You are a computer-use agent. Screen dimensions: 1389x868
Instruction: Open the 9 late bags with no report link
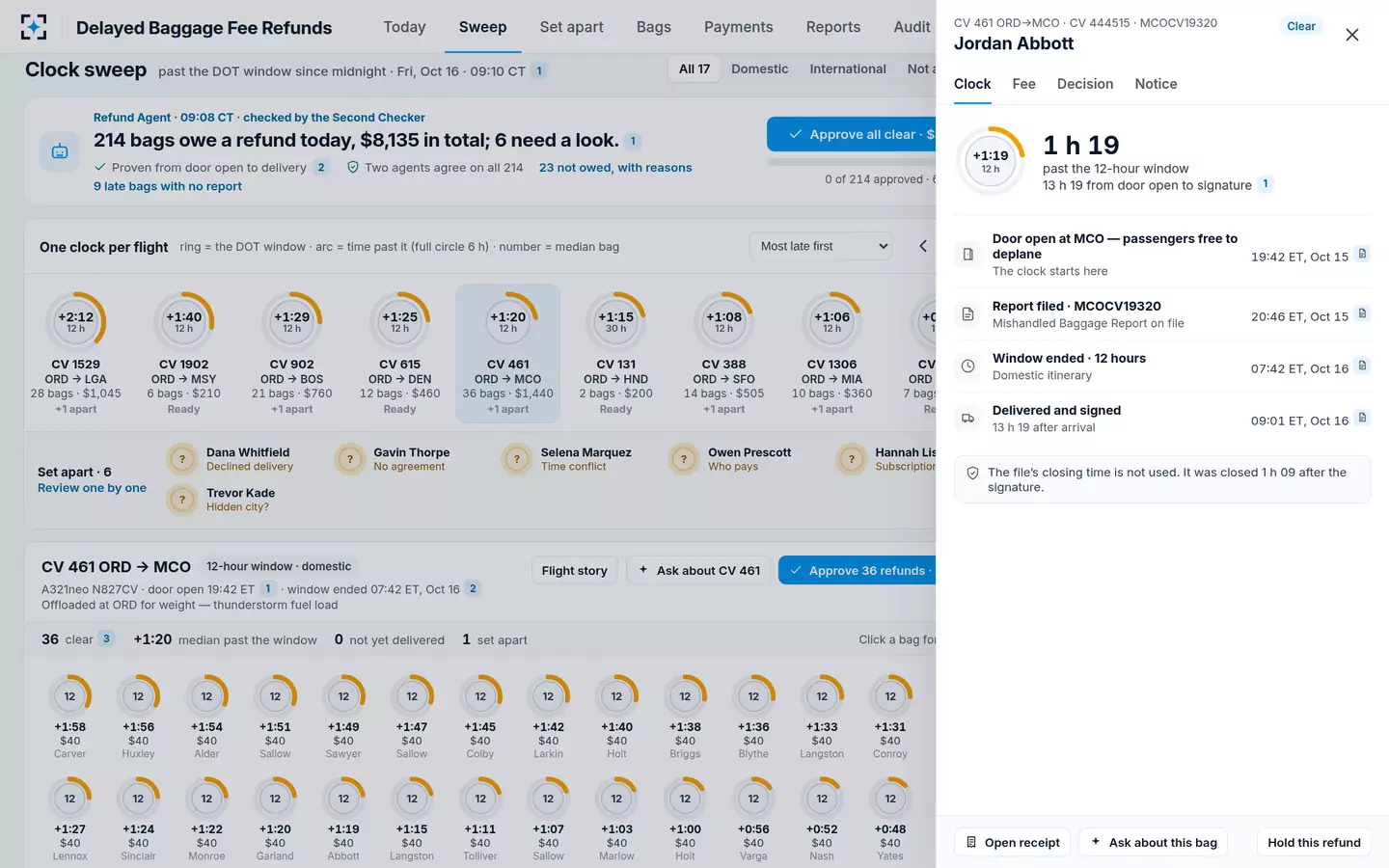[x=168, y=186]
